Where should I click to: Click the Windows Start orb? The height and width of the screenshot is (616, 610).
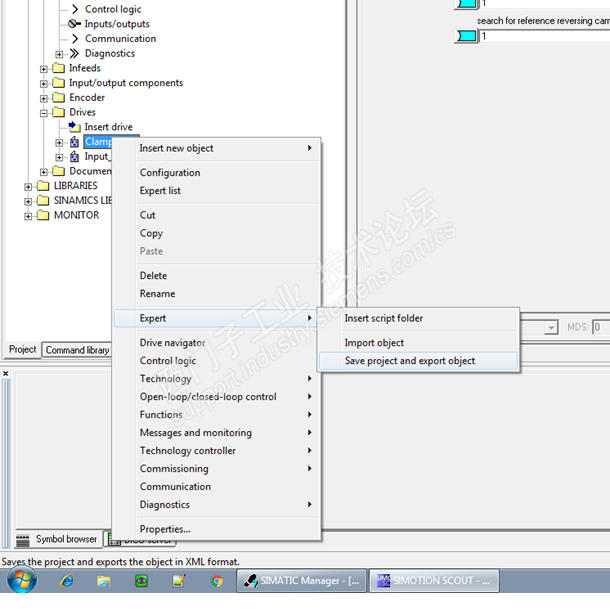point(22,580)
